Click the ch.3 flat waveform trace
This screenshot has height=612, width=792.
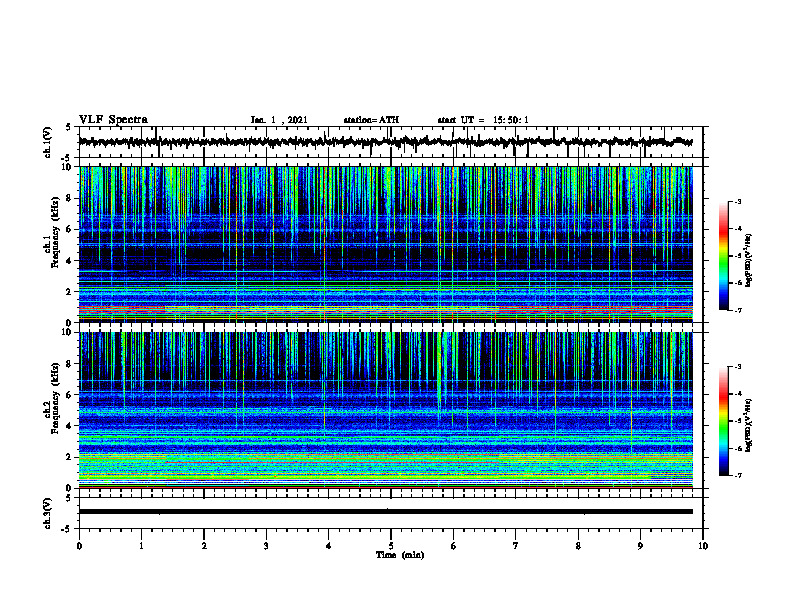[x=386, y=512]
